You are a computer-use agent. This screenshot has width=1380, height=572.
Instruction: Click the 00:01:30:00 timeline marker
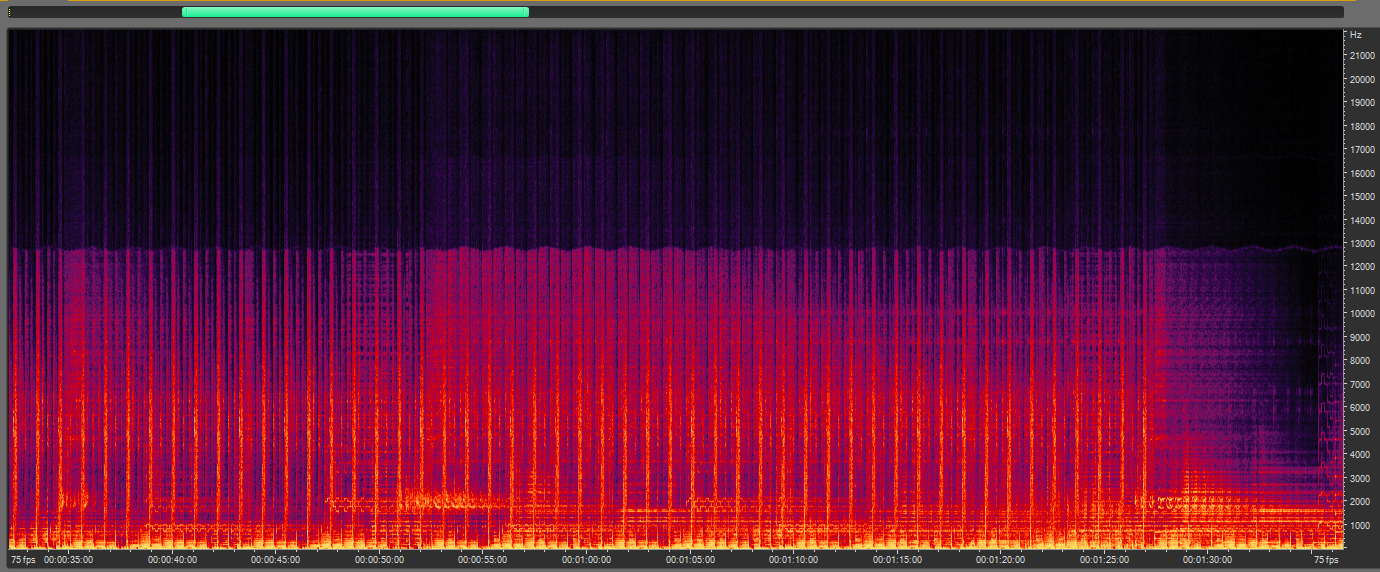(x=1205, y=560)
